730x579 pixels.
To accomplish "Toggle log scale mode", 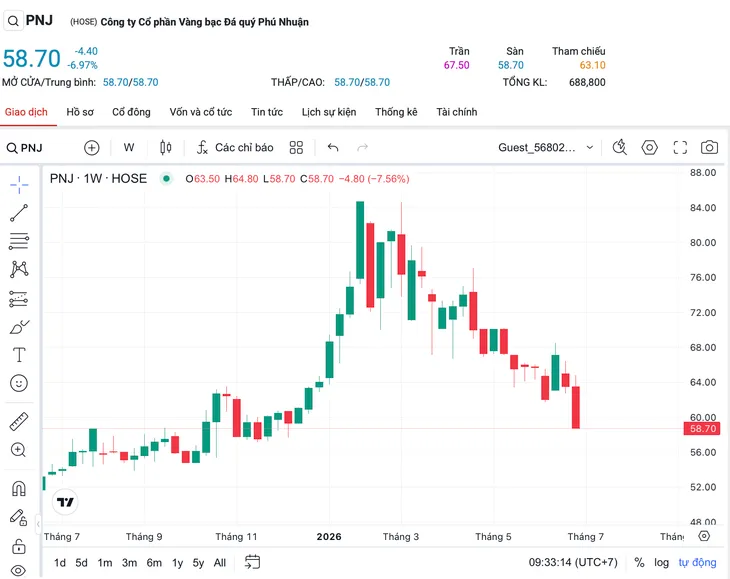I will click(x=661, y=563).
